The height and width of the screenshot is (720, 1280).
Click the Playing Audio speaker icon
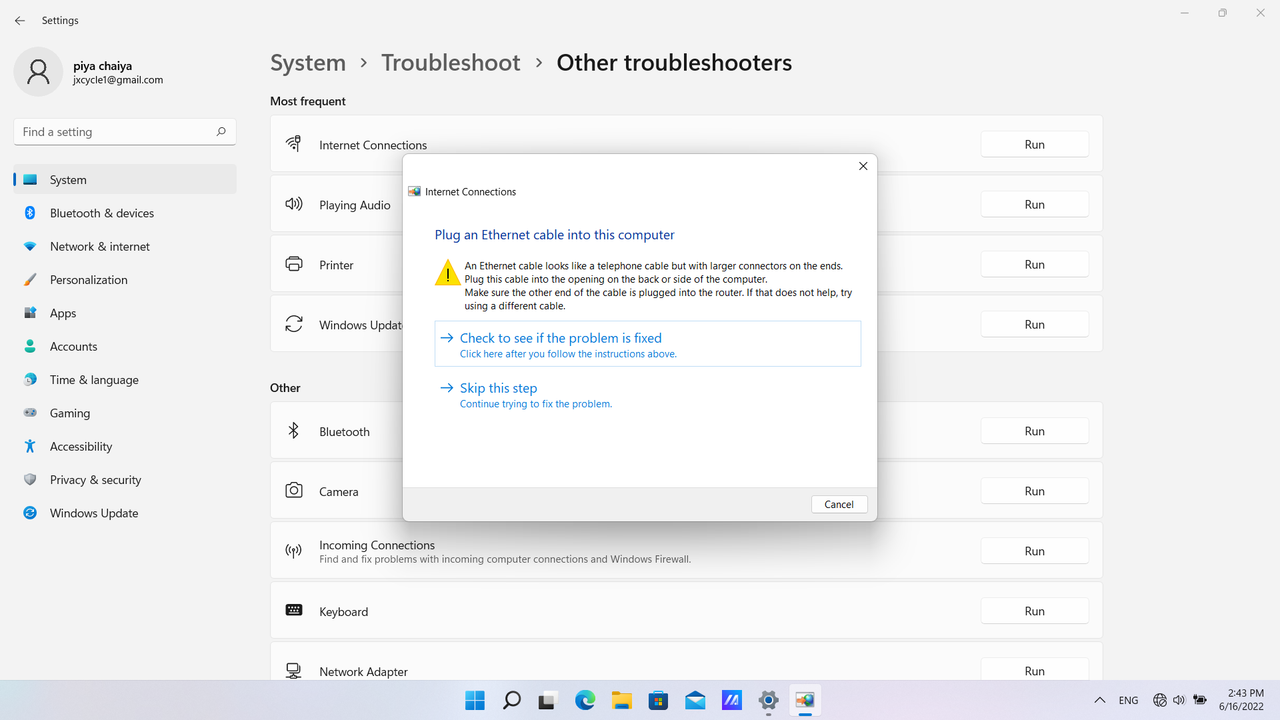point(293,204)
